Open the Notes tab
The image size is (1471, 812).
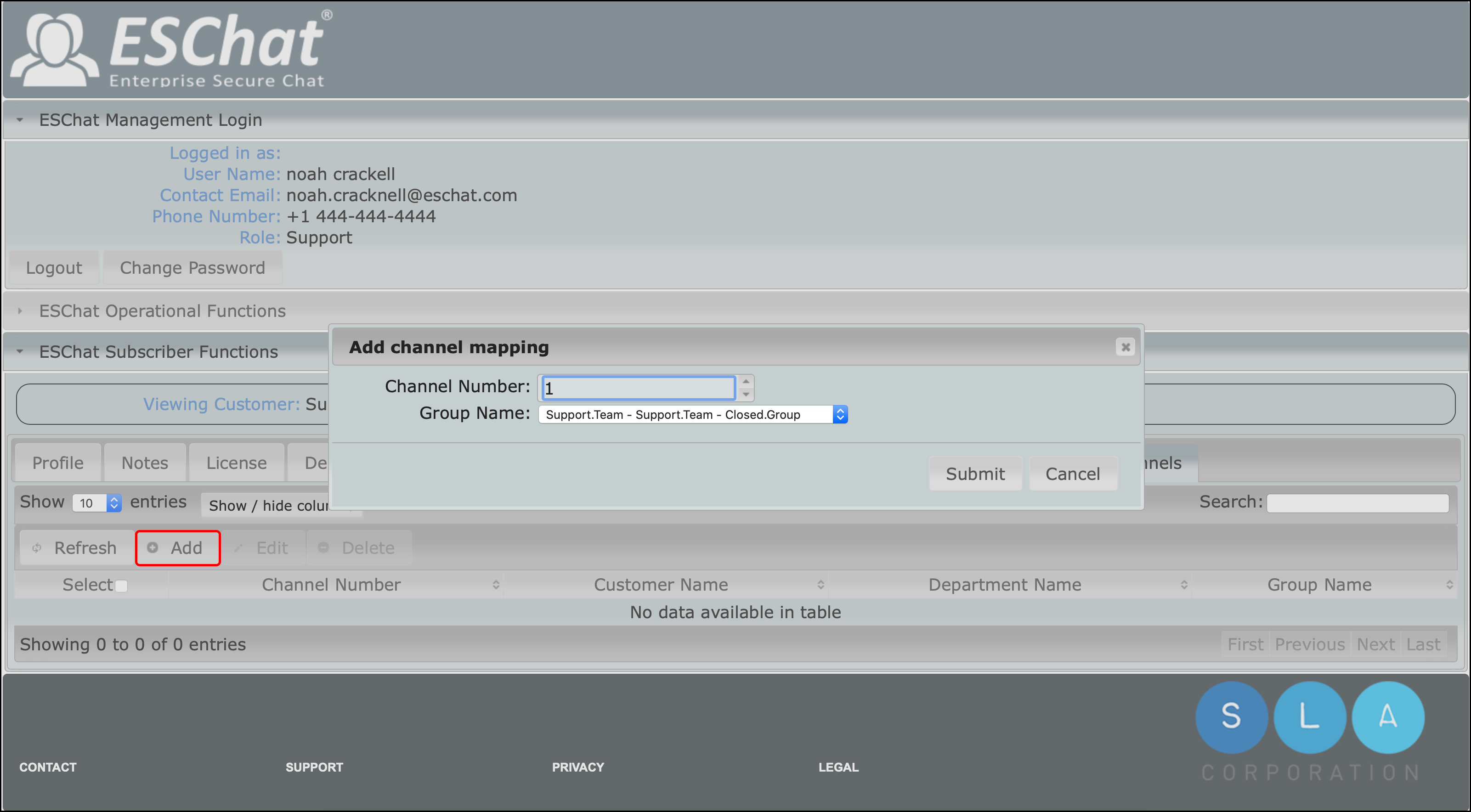tap(144, 462)
